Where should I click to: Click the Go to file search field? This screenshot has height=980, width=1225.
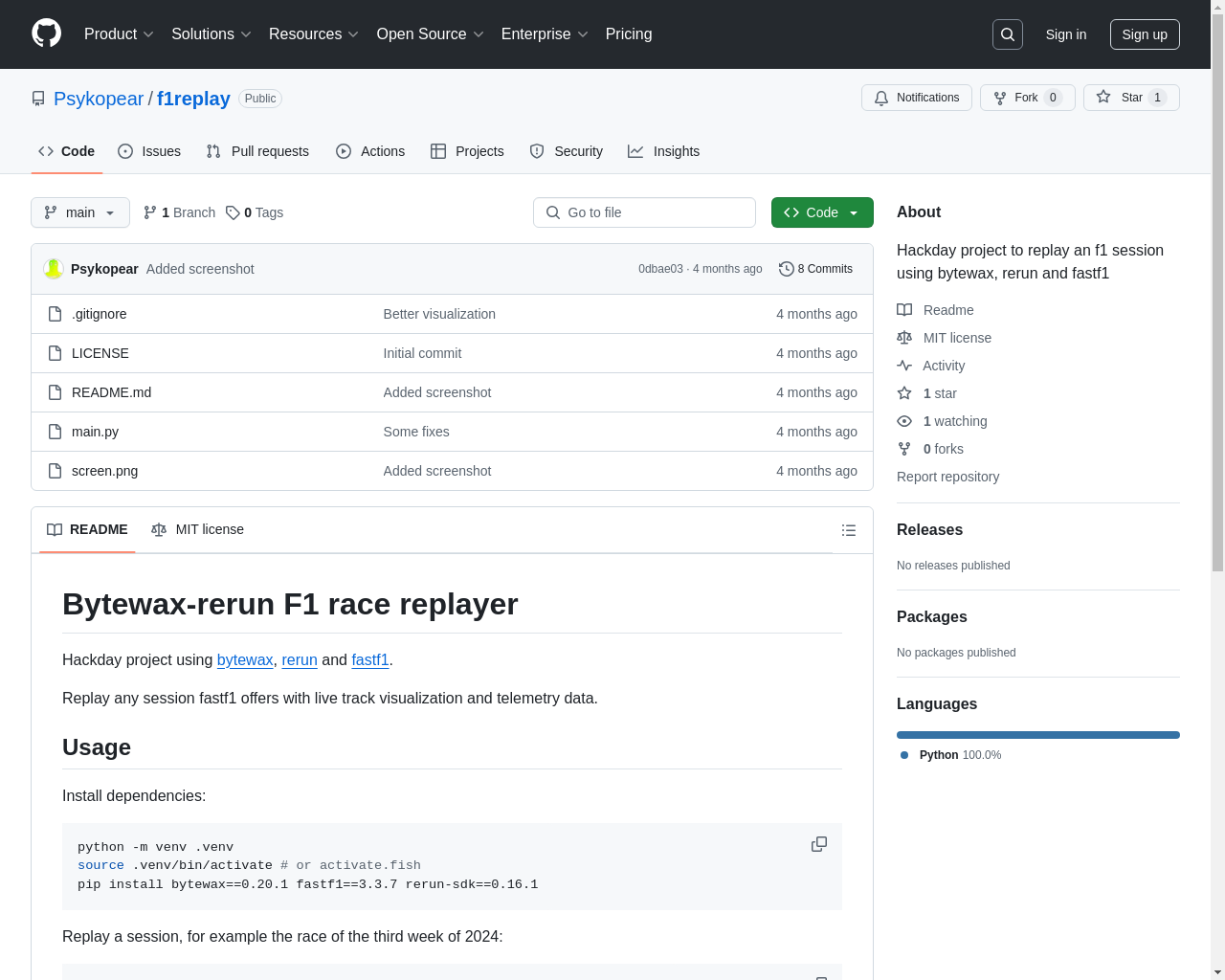(644, 212)
